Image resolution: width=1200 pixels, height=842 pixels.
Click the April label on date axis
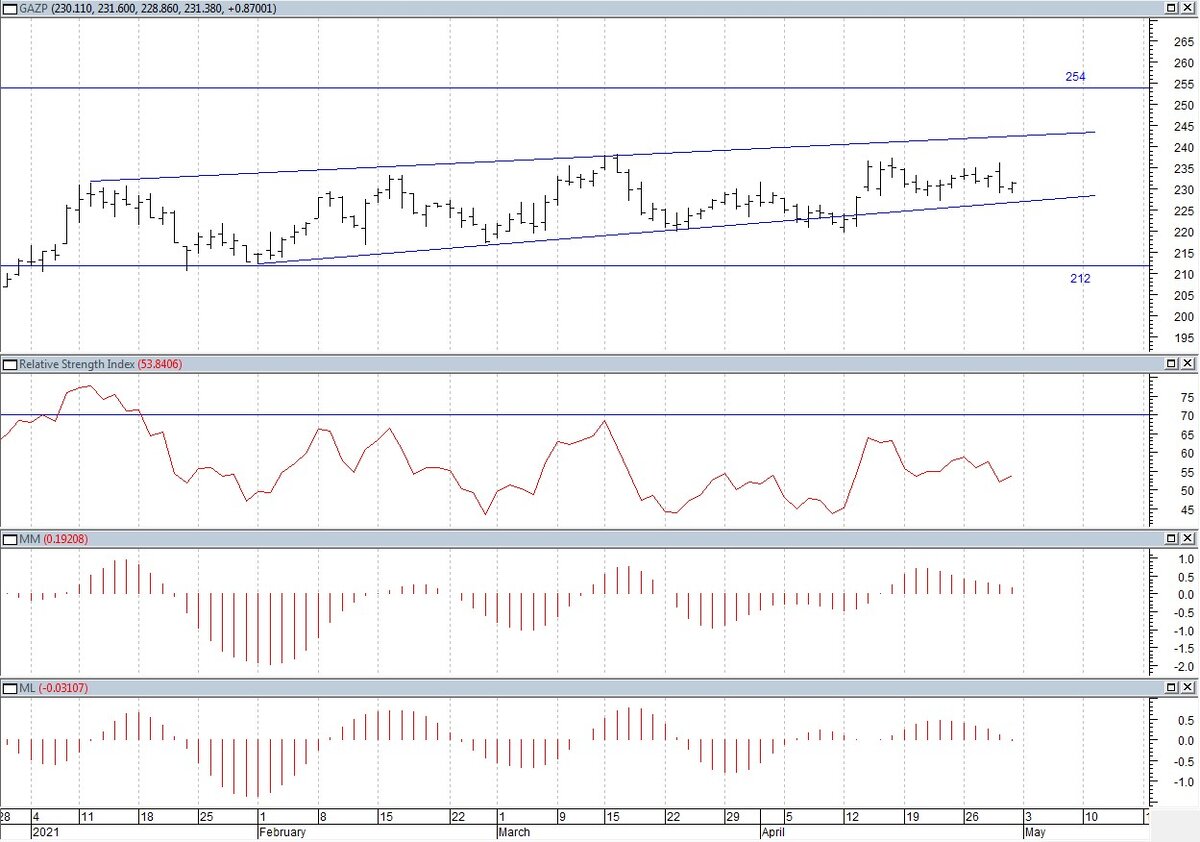pos(774,831)
